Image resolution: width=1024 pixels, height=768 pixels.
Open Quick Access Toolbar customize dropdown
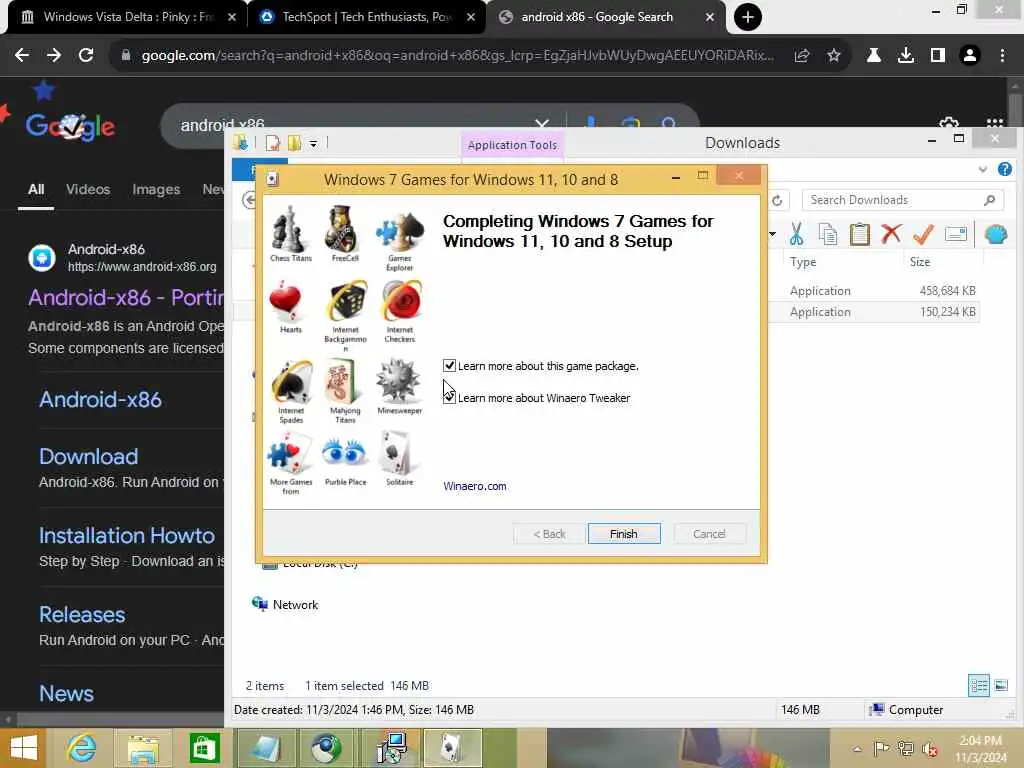pyautogui.click(x=313, y=144)
